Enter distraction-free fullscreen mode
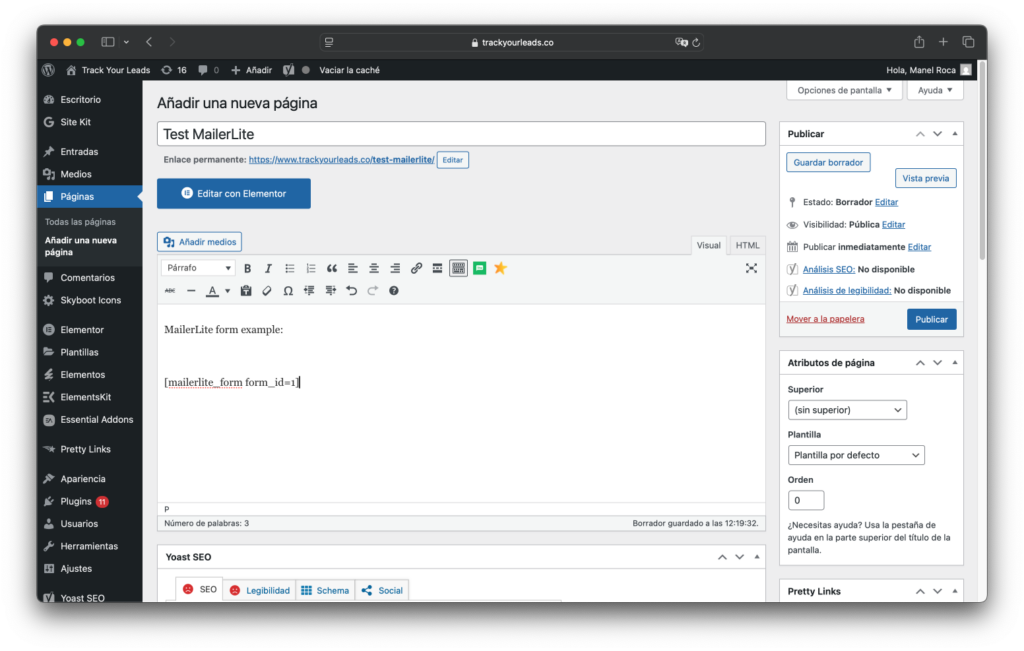Image resolution: width=1024 pixels, height=651 pixels. point(752,268)
